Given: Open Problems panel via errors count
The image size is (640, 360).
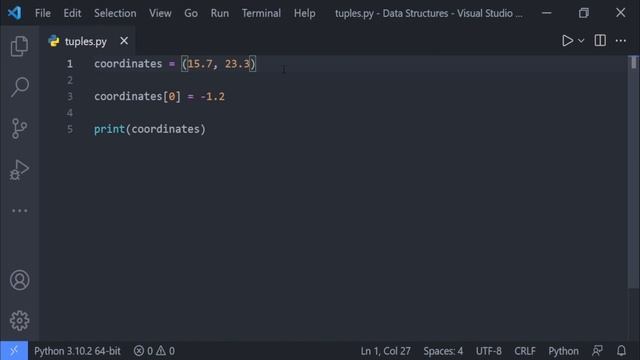Looking at the screenshot, I should [143, 351].
